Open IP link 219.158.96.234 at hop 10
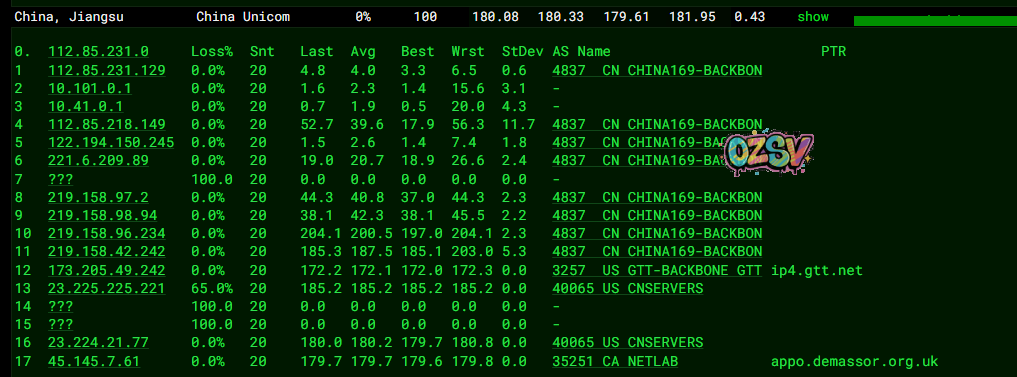Screen dimensions: 1017x377 pyautogui.click(x=107, y=233)
